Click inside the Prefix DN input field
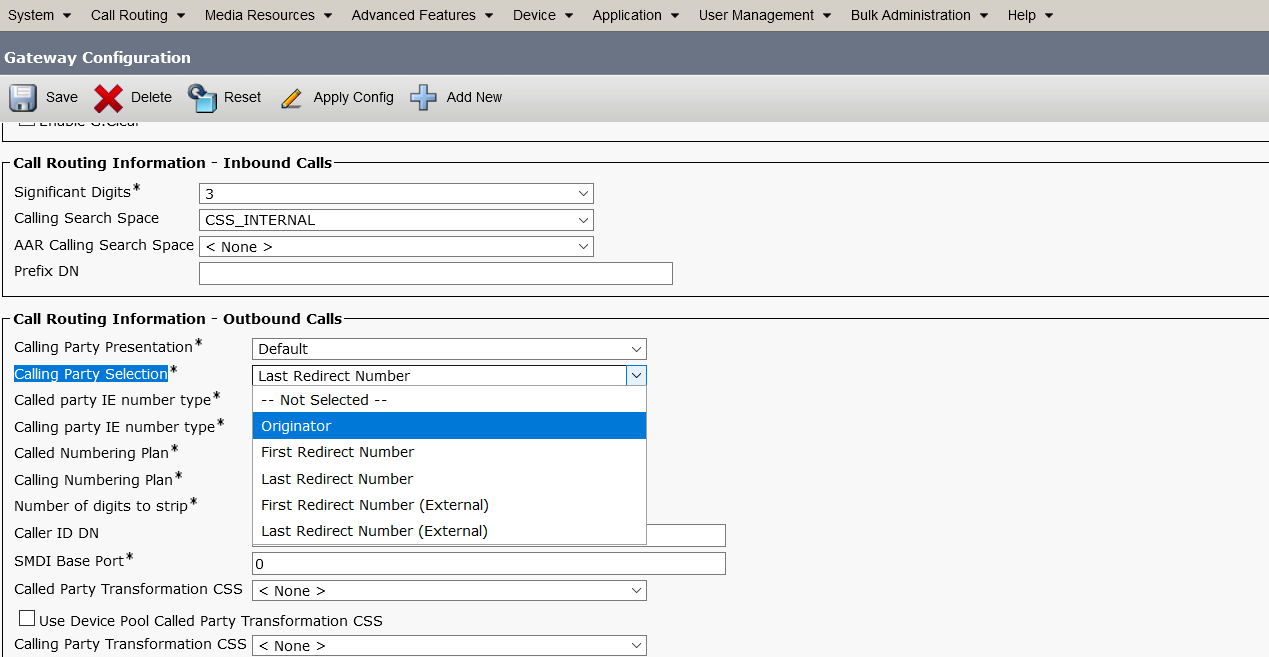Screen dimensions: 1269x657 pos(435,272)
